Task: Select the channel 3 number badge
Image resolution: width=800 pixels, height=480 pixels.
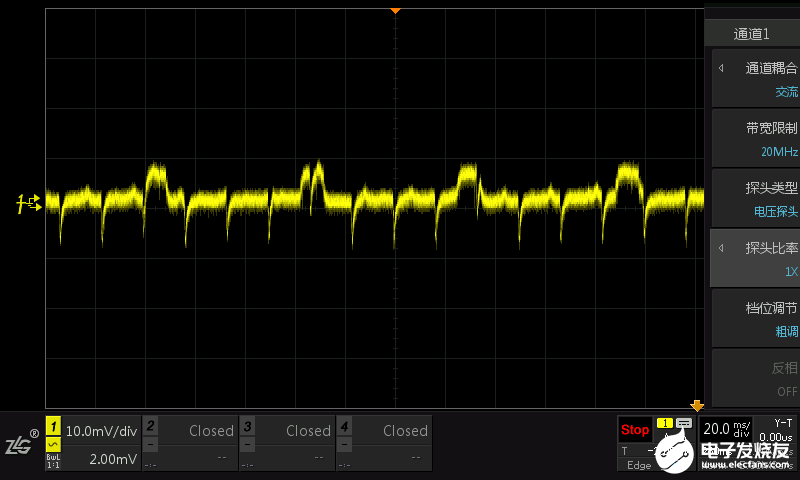Action: coord(247,425)
